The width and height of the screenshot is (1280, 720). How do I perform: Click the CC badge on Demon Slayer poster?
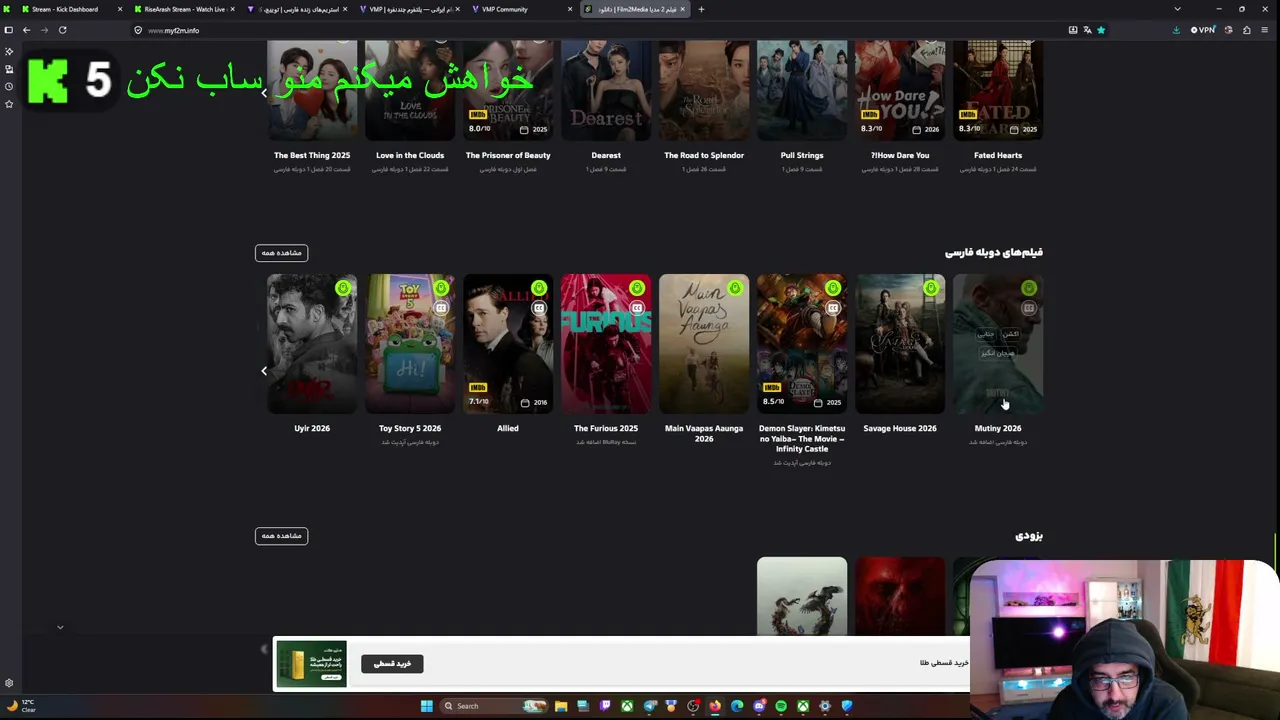(833, 308)
